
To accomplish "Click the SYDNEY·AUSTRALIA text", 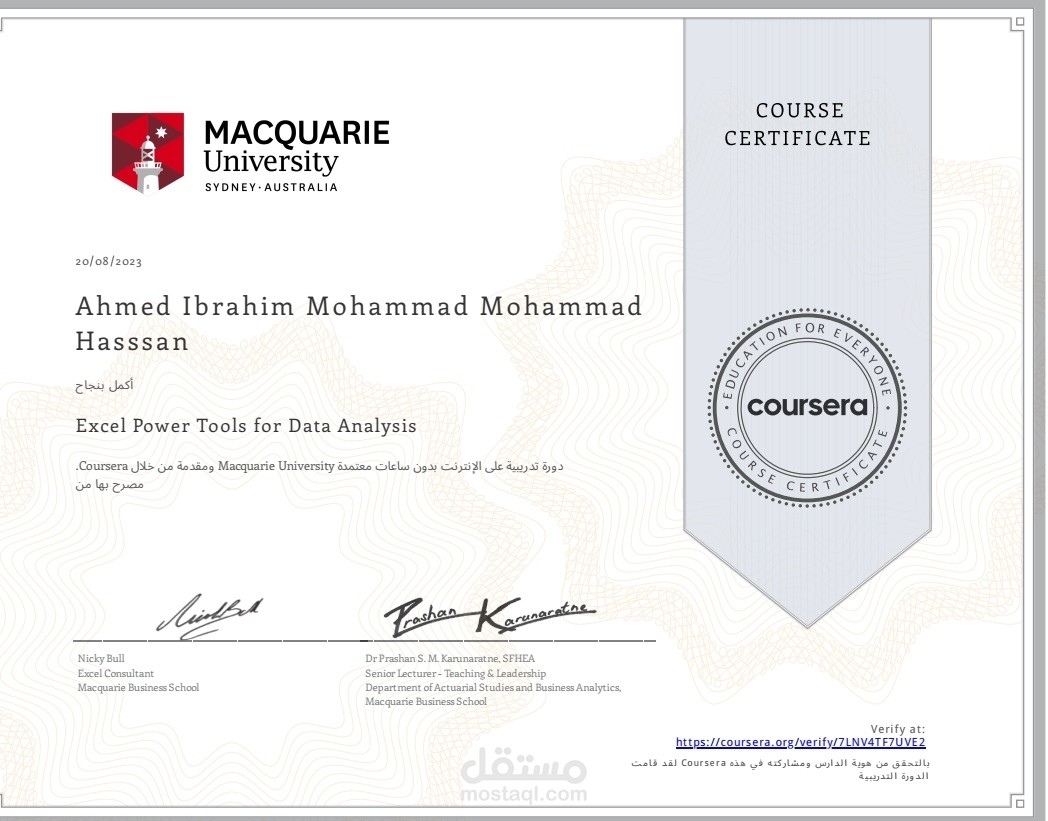I will pyautogui.click(x=271, y=187).
